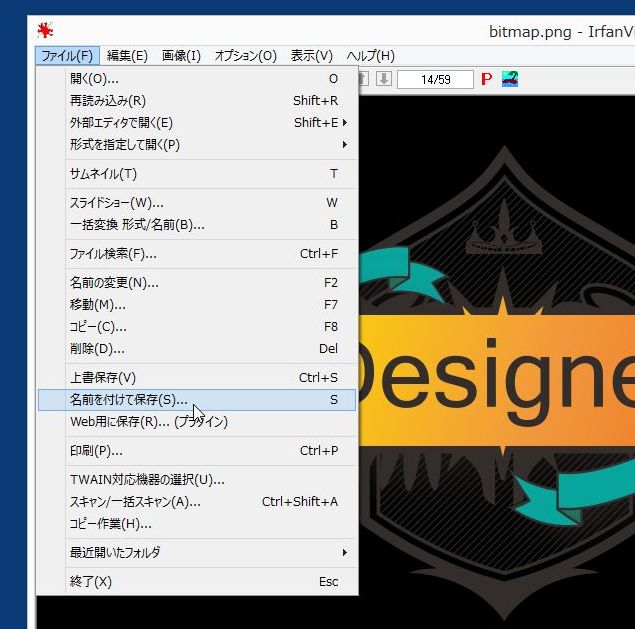Select Web用に保存(R)... (プラグイン) entry
635x629 pixels.
197,422
